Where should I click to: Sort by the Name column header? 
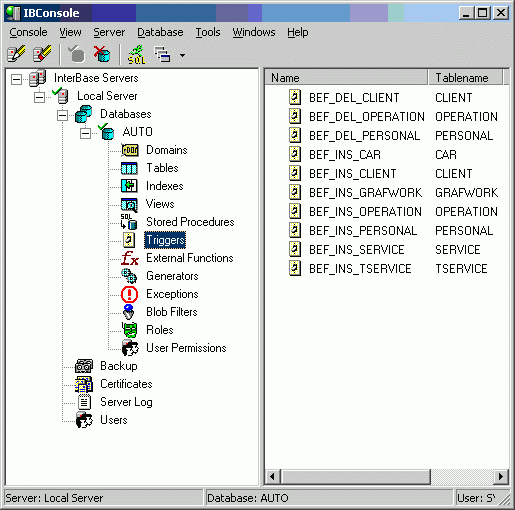[x=346, y=78]
